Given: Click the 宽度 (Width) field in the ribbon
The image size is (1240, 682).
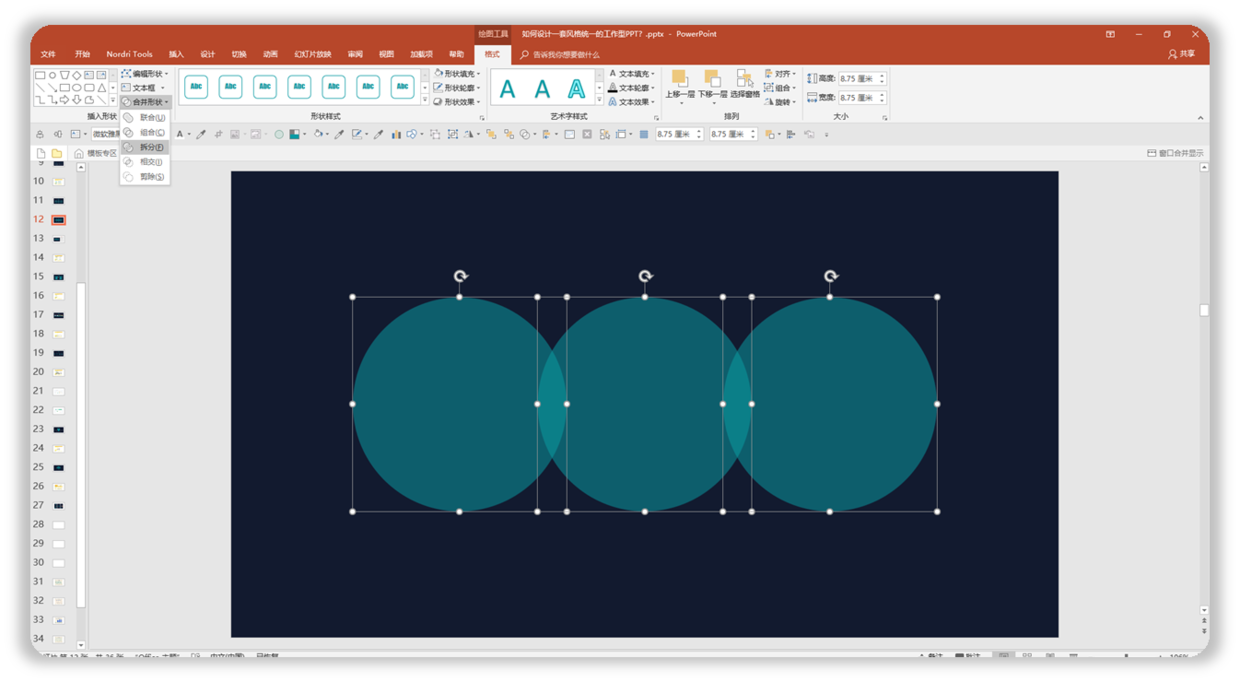Looking at the screenshot, I should [x=862, y=97].
